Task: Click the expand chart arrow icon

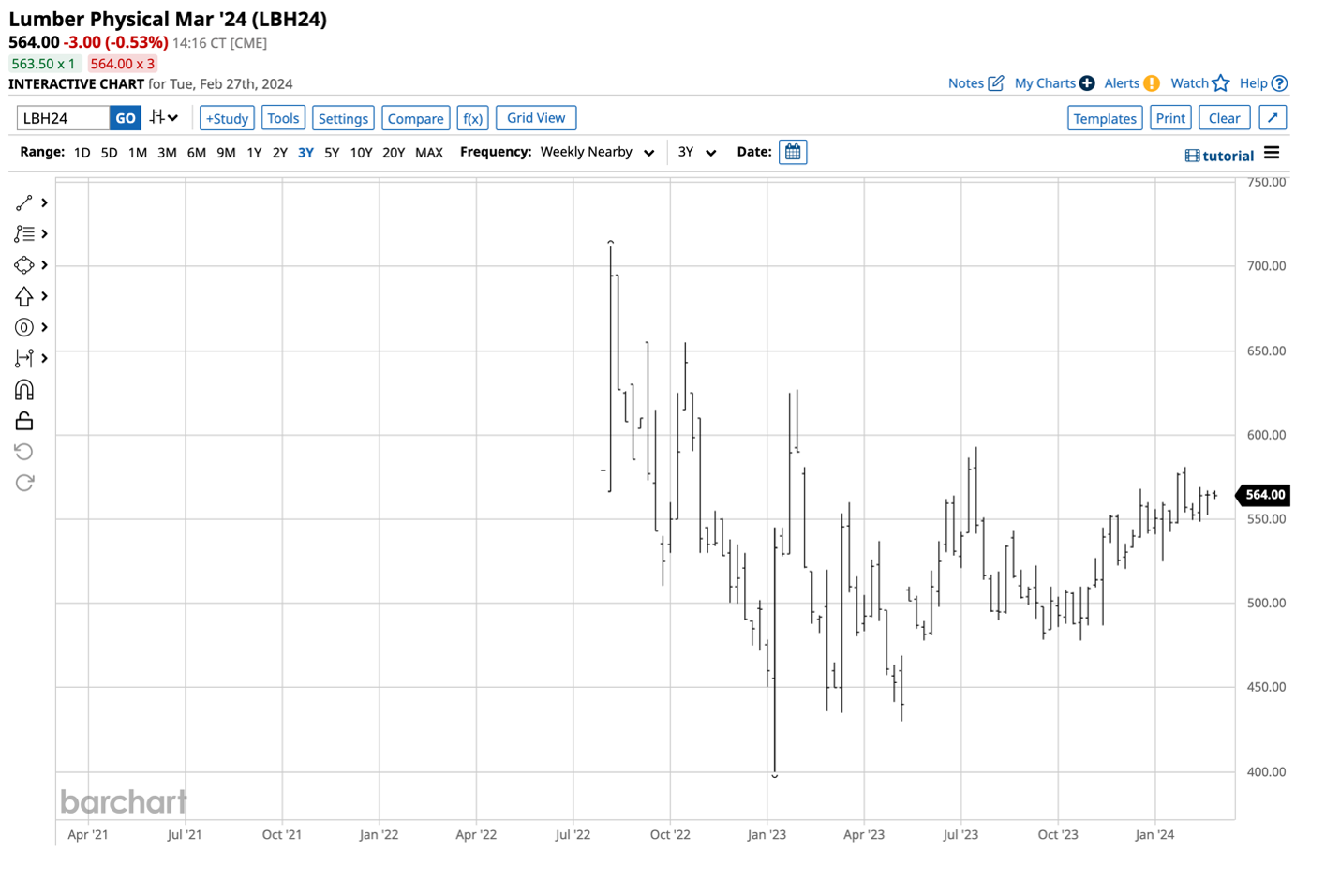Action: pos(1273,118)
